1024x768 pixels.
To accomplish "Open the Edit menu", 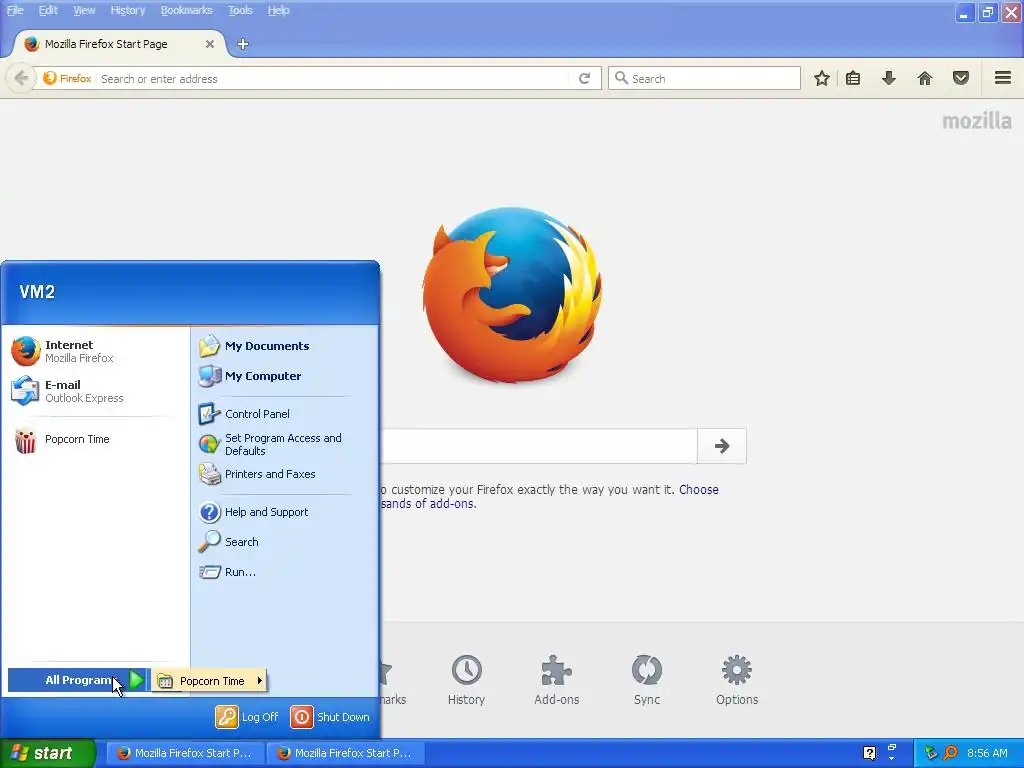I will click(48, 10).
